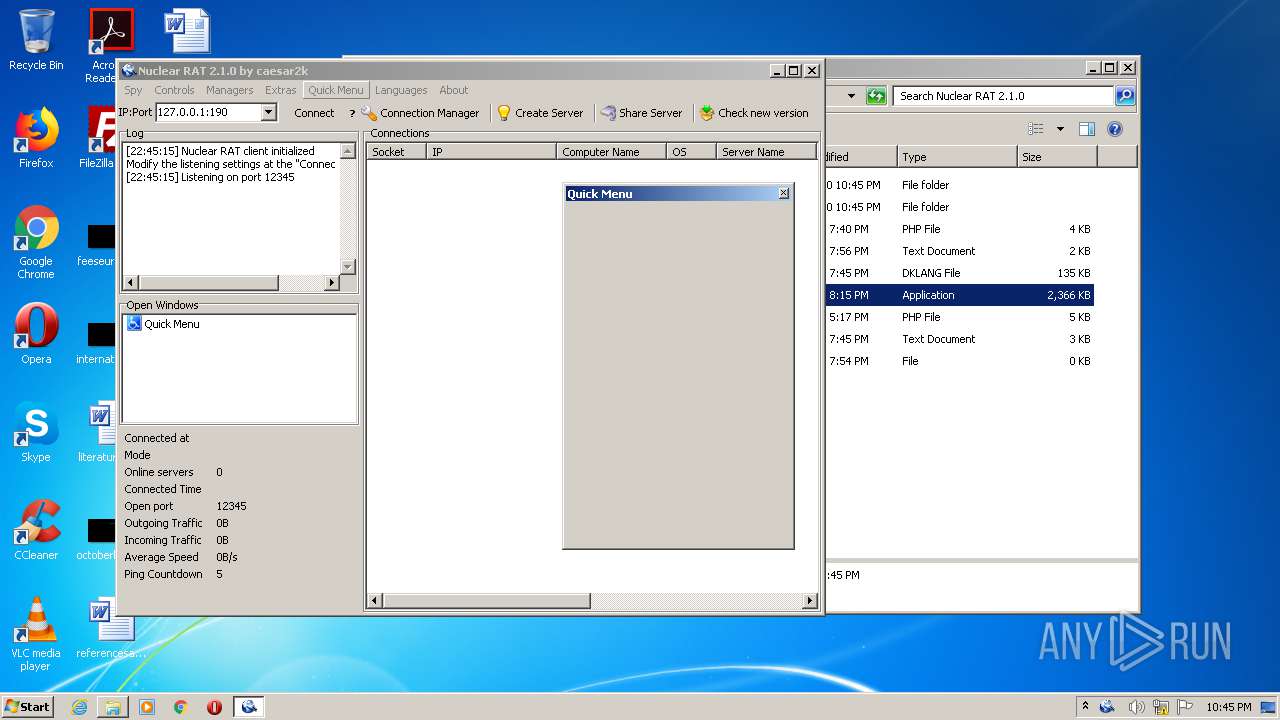Open the Controls menu
This screenshot has width=1280, height=720.
pyautogui.click(x=174, y=90)
